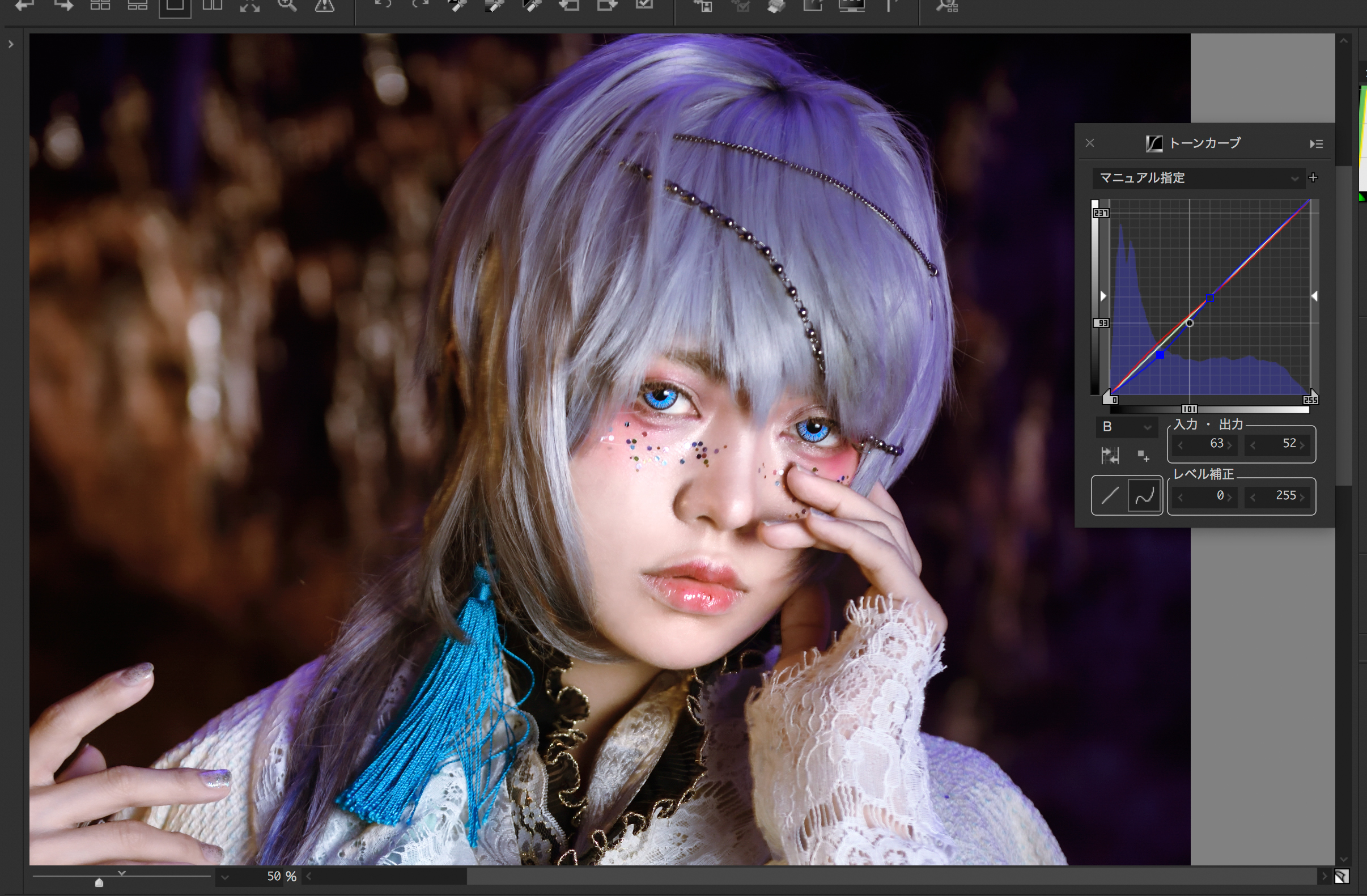
Task: Switch to side-by-side comparison view icon
Action: 213,6
